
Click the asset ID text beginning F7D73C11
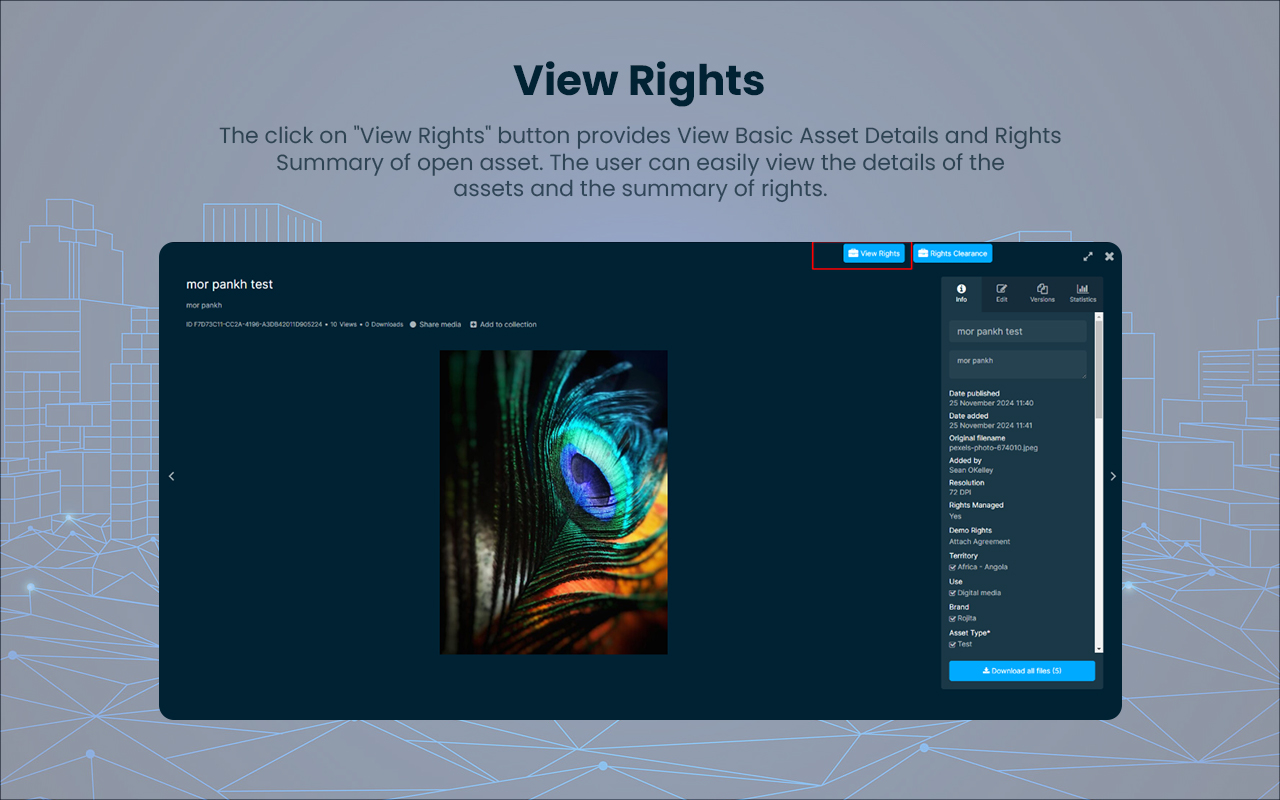pos(254,325)
